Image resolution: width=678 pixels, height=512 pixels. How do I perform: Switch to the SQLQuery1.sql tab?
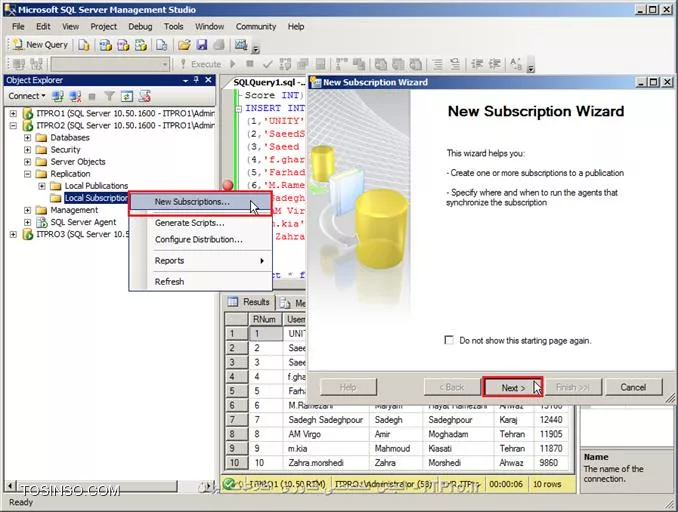269,82
